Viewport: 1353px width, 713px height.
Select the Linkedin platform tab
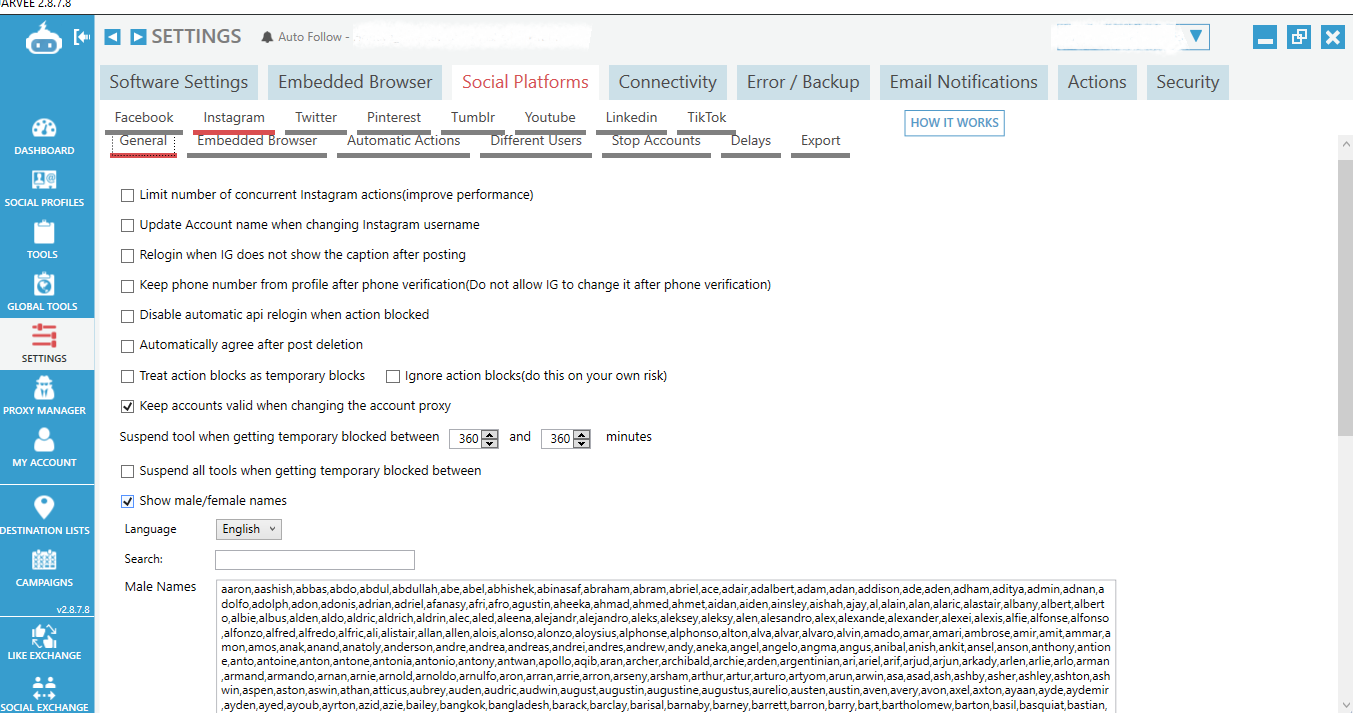pos(632,118)
